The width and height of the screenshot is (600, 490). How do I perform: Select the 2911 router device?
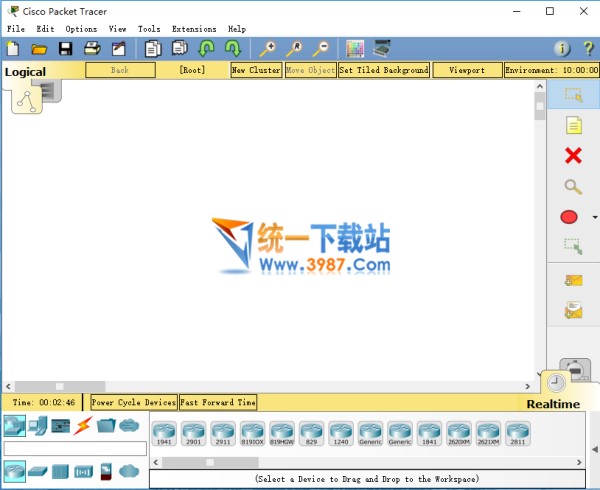(223, 432)
